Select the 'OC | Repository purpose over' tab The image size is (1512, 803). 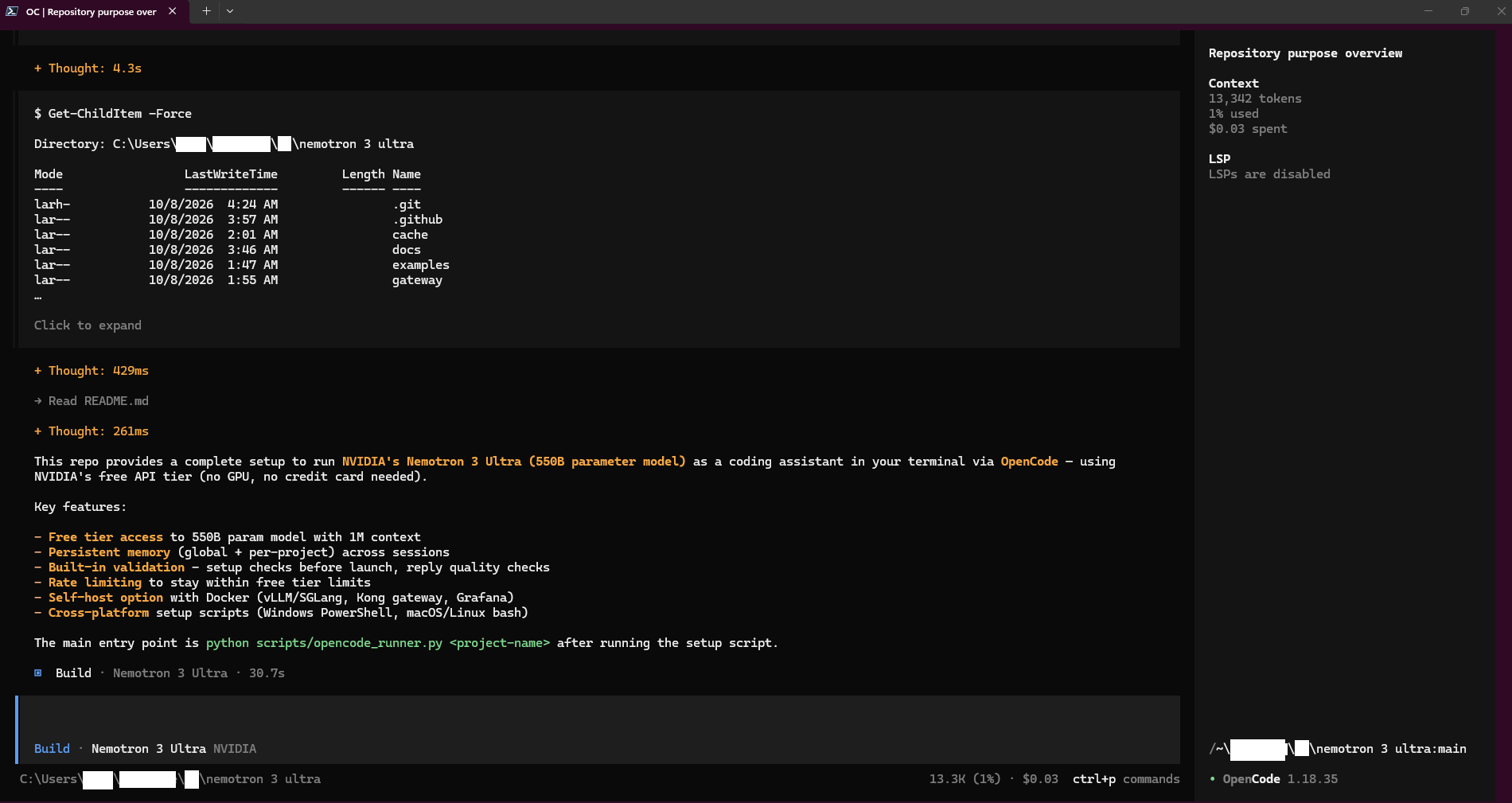pos(95,12)
